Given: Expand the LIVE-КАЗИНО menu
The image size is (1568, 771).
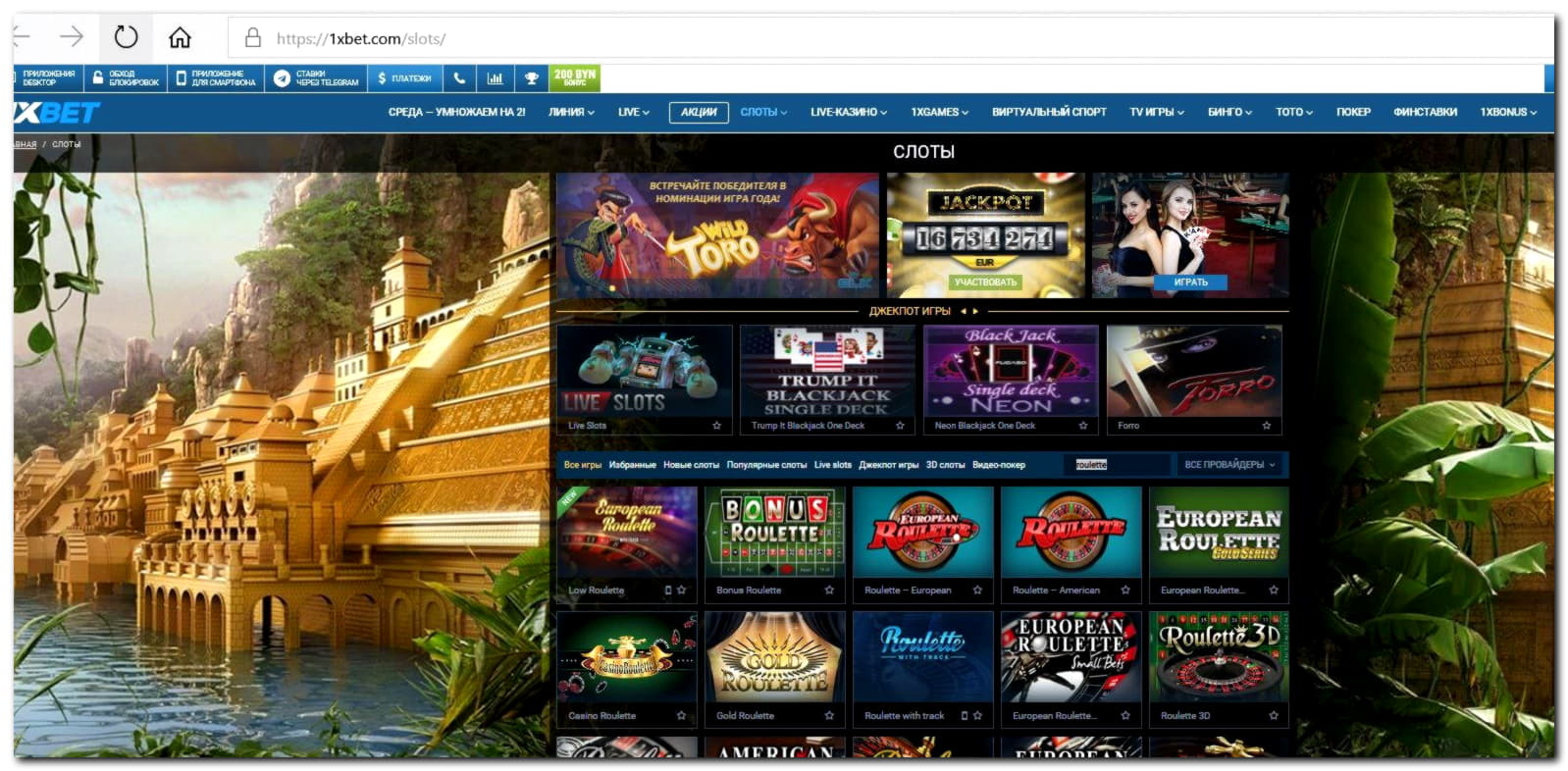Looking at the screenshot, I should (849, 112).
